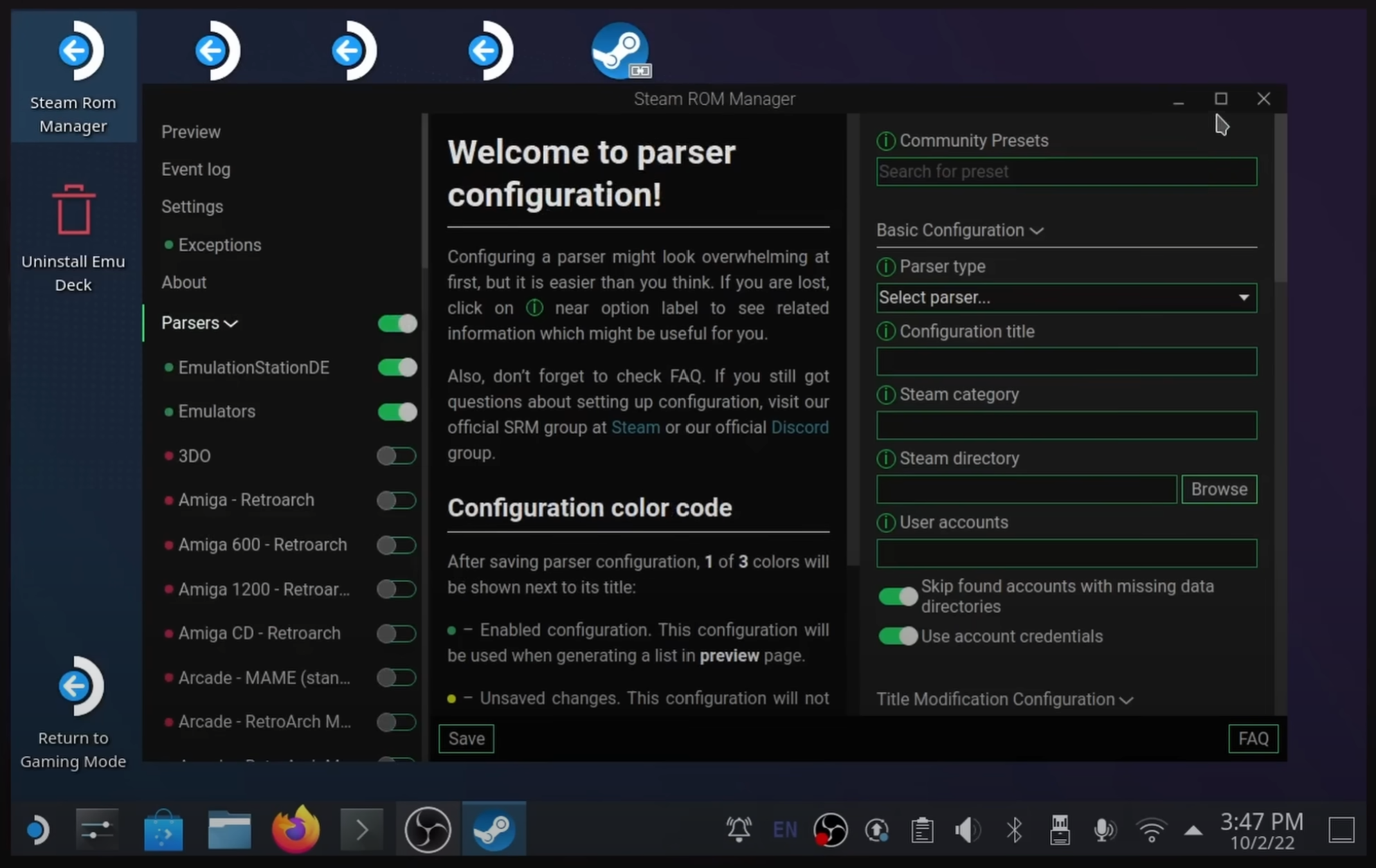Open microphone settings in system tray
The height and width of the screenshot is (868, 1376).
coord(1104,829)
